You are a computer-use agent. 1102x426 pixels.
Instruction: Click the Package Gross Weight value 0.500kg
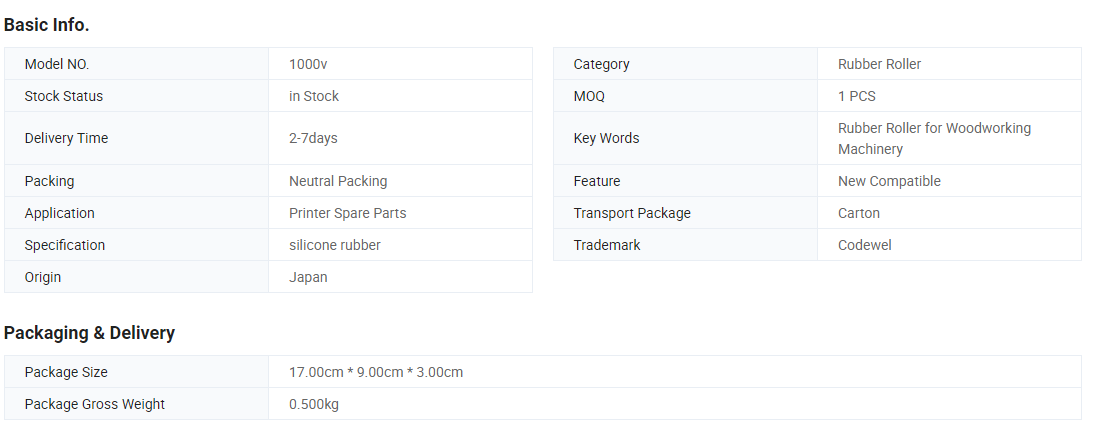pos(313,404)
